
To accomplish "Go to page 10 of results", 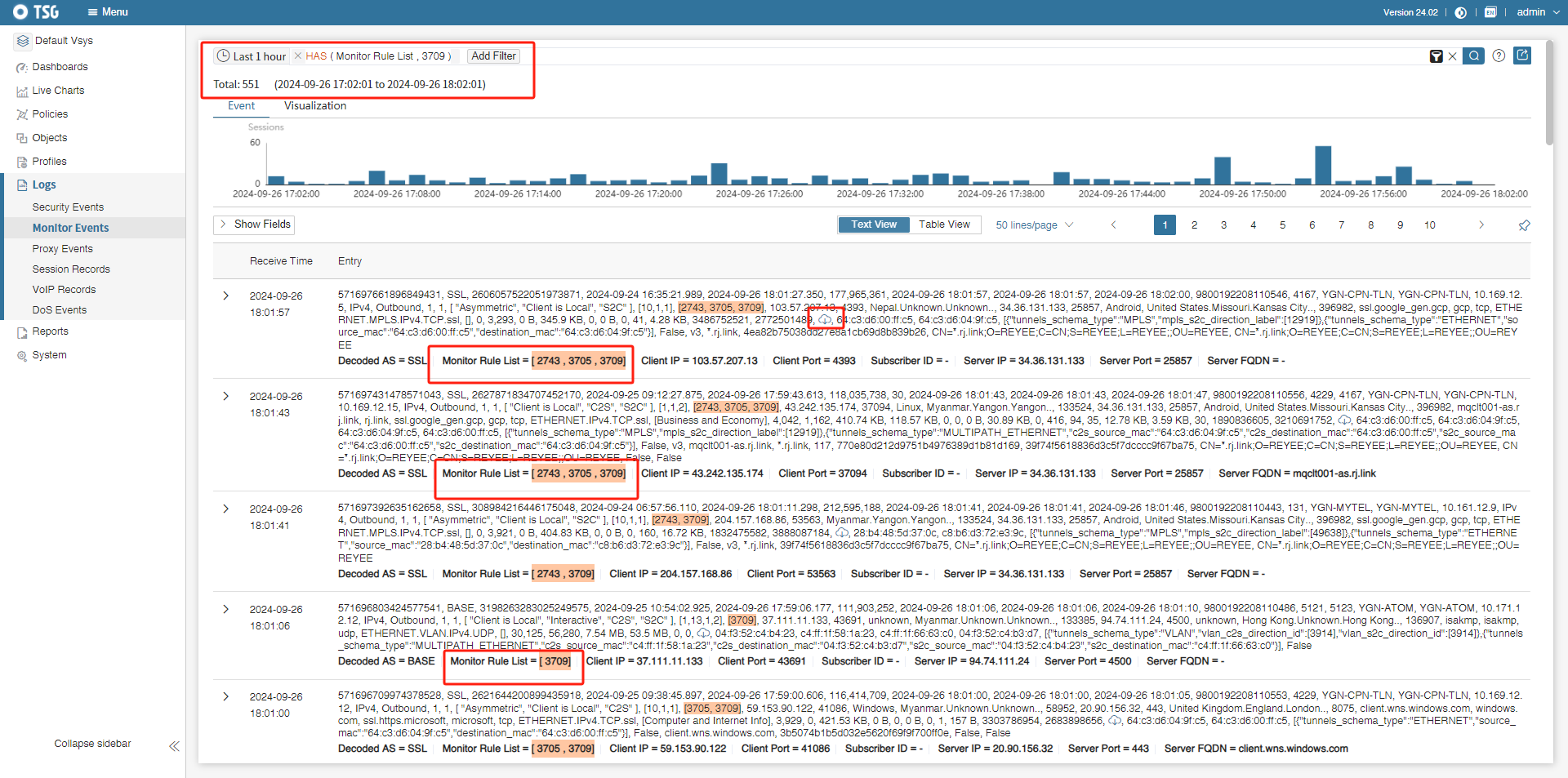I will pyautogui.click(x=1429, y=225).
